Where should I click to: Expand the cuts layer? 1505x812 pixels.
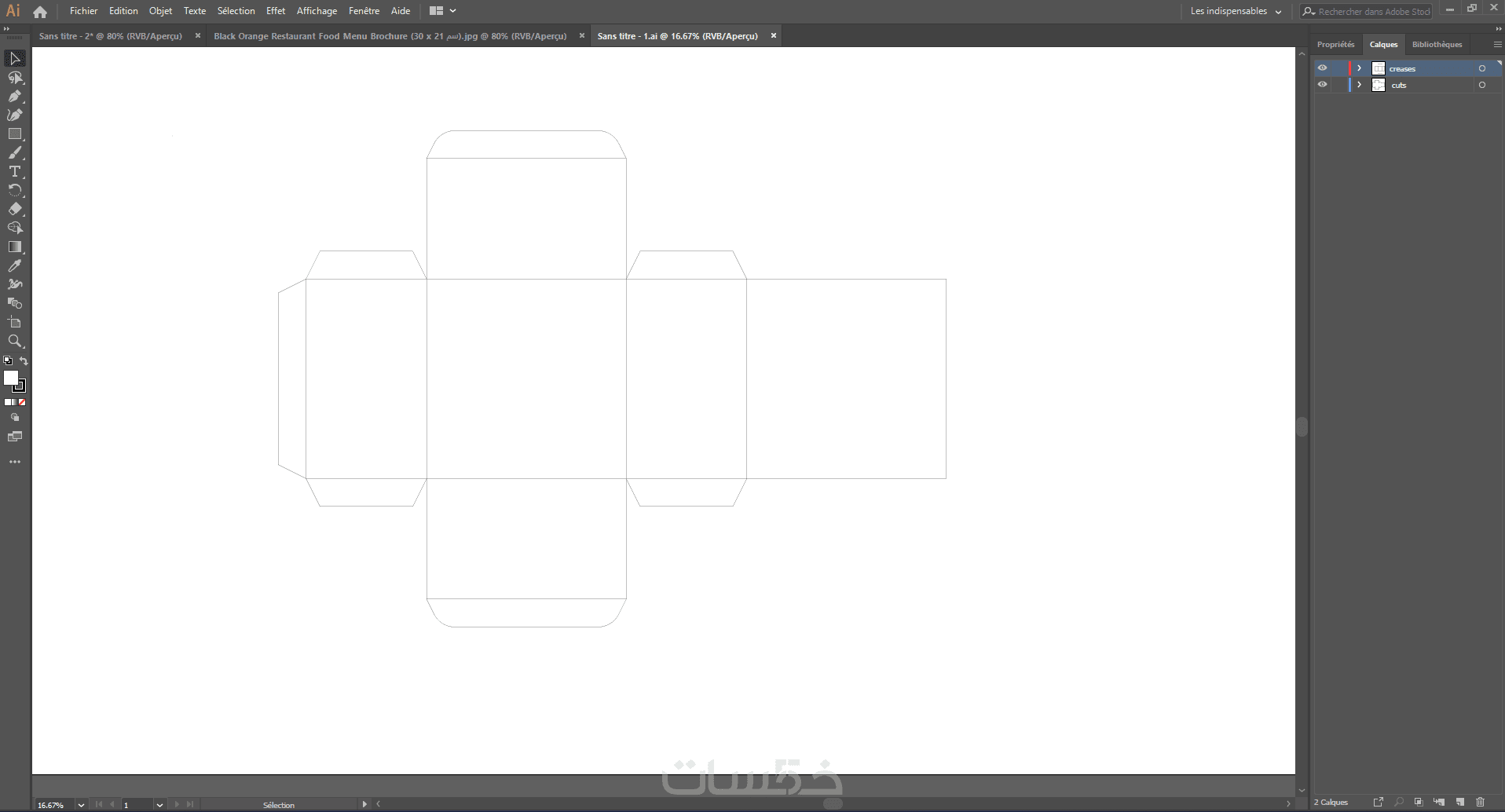[x=1360, y=85]
